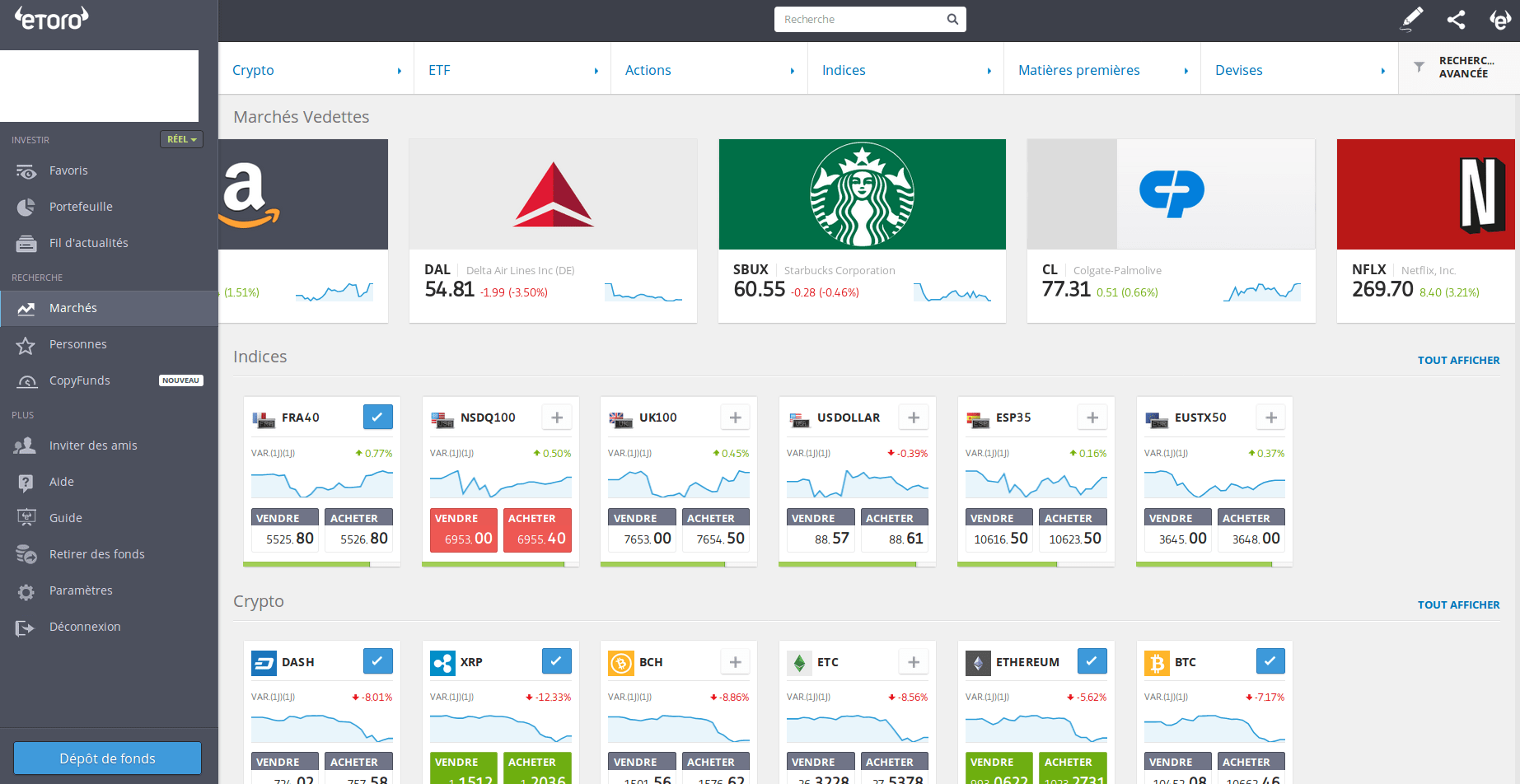Image resolution: width=1520 pixels, height=784 pixels.
Task: Click the share icon in top bar
Action: click(1456, 20)
